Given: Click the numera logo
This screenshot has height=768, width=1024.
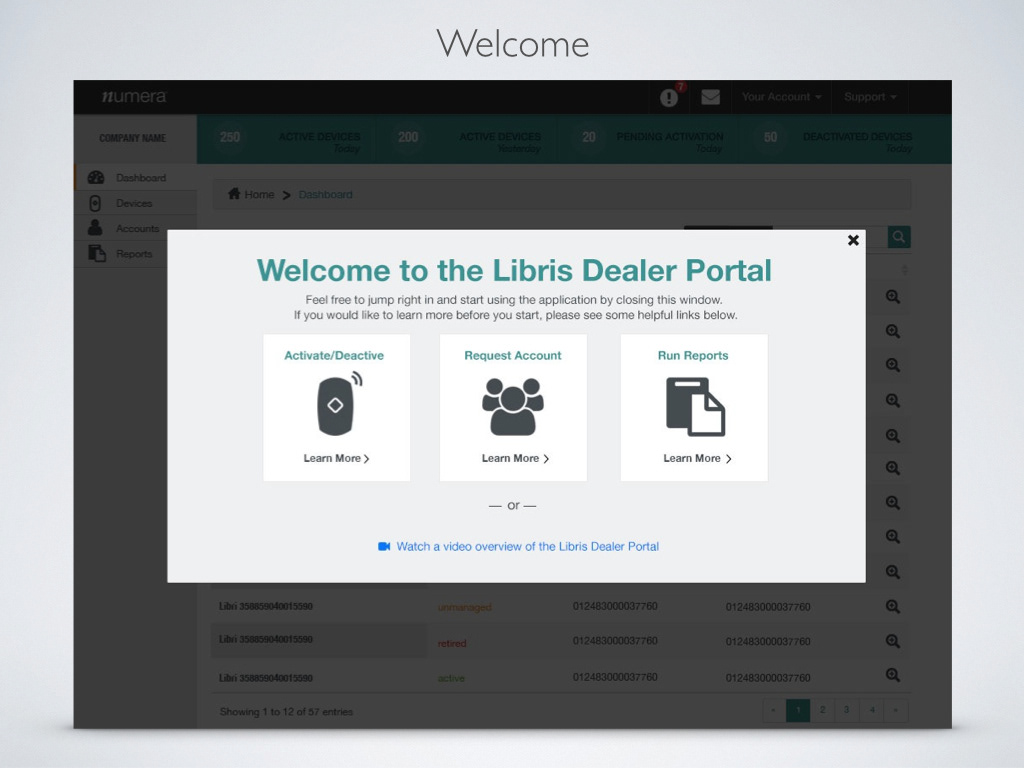Looking at the screenshot, I should [x=134, y=97].
